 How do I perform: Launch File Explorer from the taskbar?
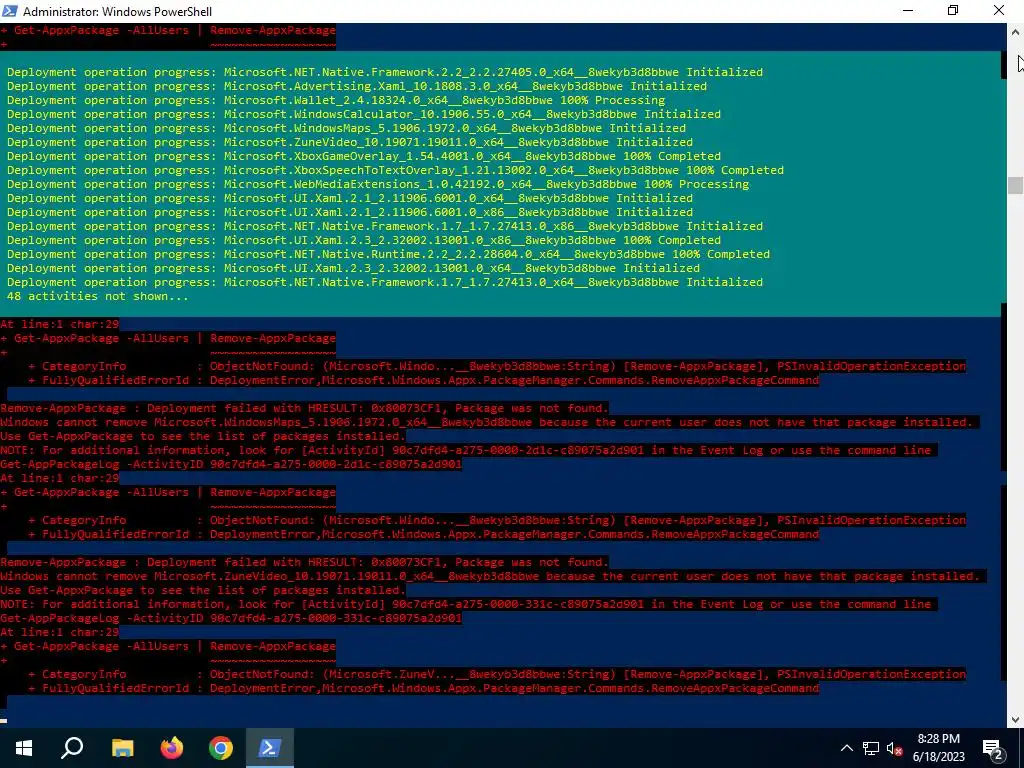click(122, 748)
